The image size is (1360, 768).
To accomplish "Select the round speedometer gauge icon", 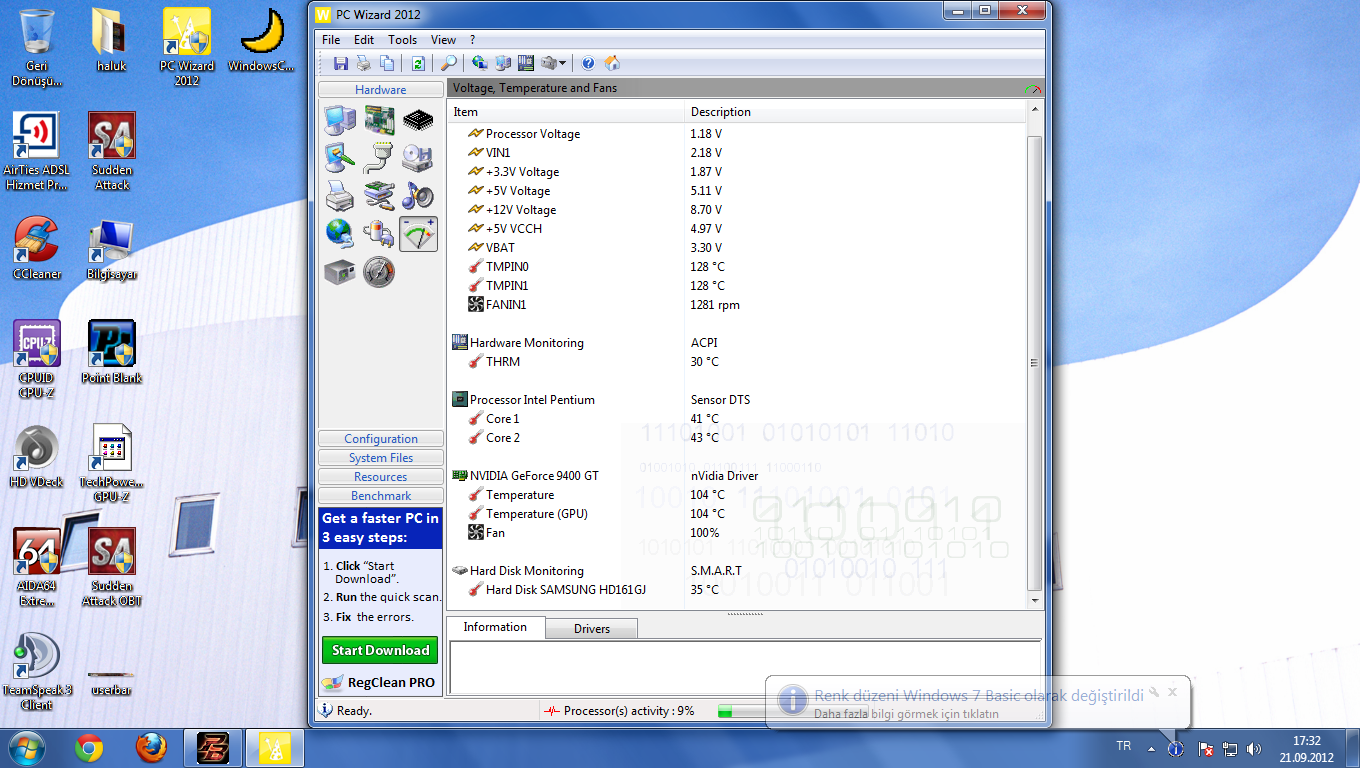I will pyautogui.click(x=379, y=271).
